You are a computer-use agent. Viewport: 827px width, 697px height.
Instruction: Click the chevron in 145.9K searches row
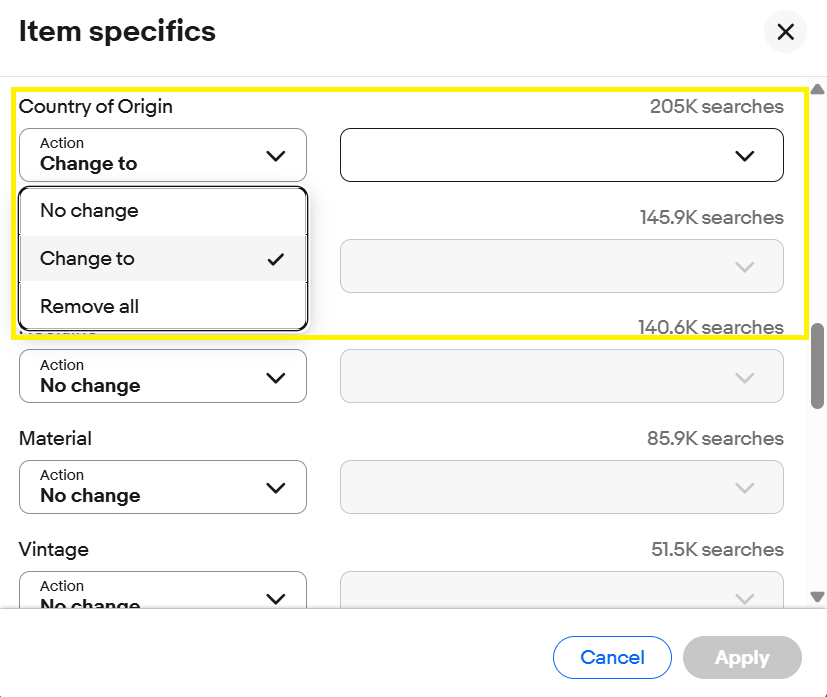point(743,266)
